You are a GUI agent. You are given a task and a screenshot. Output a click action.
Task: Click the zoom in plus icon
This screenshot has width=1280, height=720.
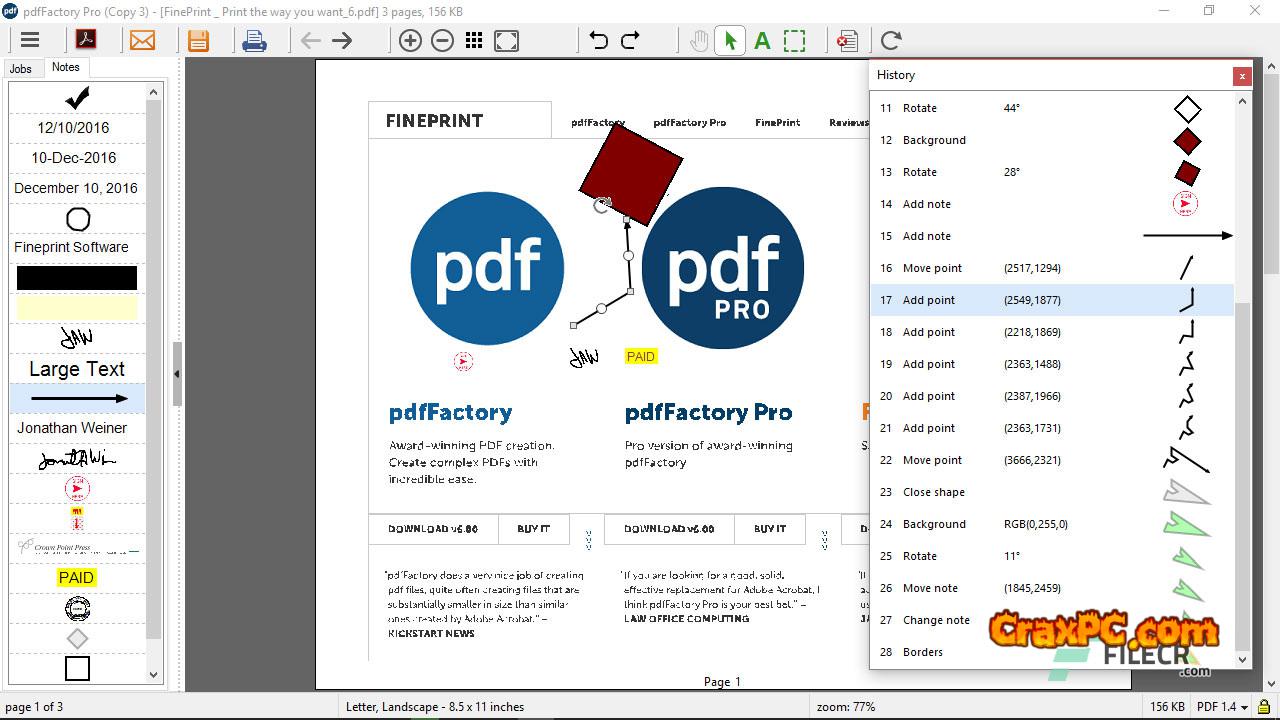click(x=410, y=41)
